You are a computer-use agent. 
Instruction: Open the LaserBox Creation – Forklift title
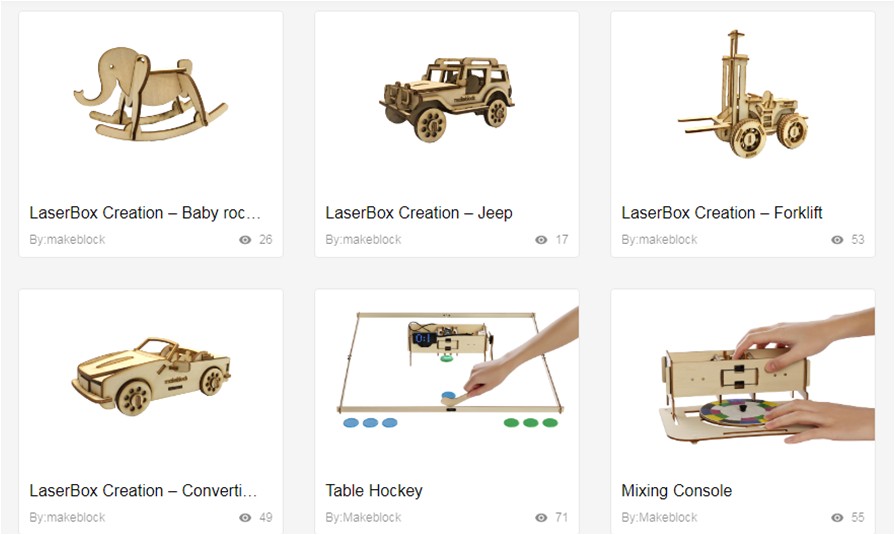tap(721, 213)
